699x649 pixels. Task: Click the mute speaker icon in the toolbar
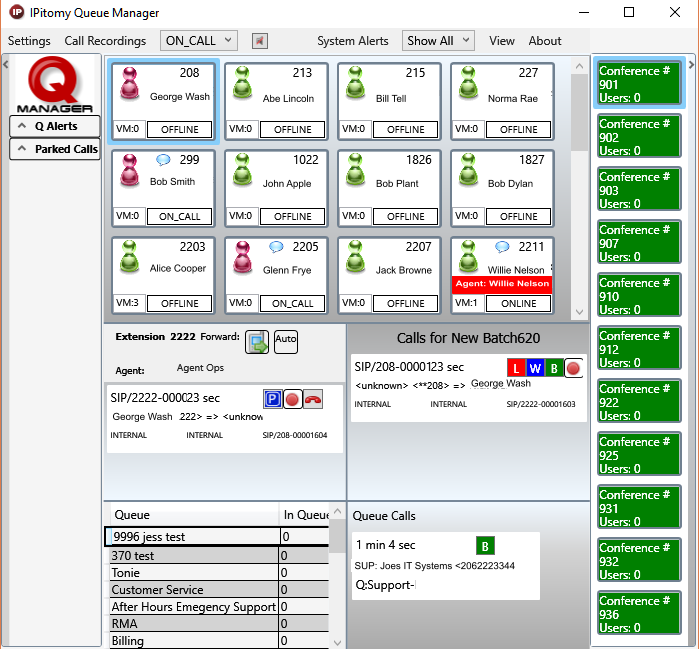pos(259,41)
